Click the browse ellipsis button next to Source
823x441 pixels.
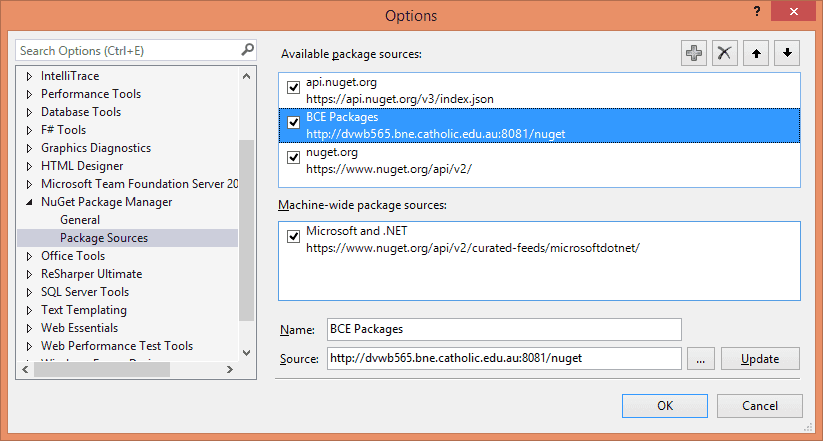[x=700, y=359]
